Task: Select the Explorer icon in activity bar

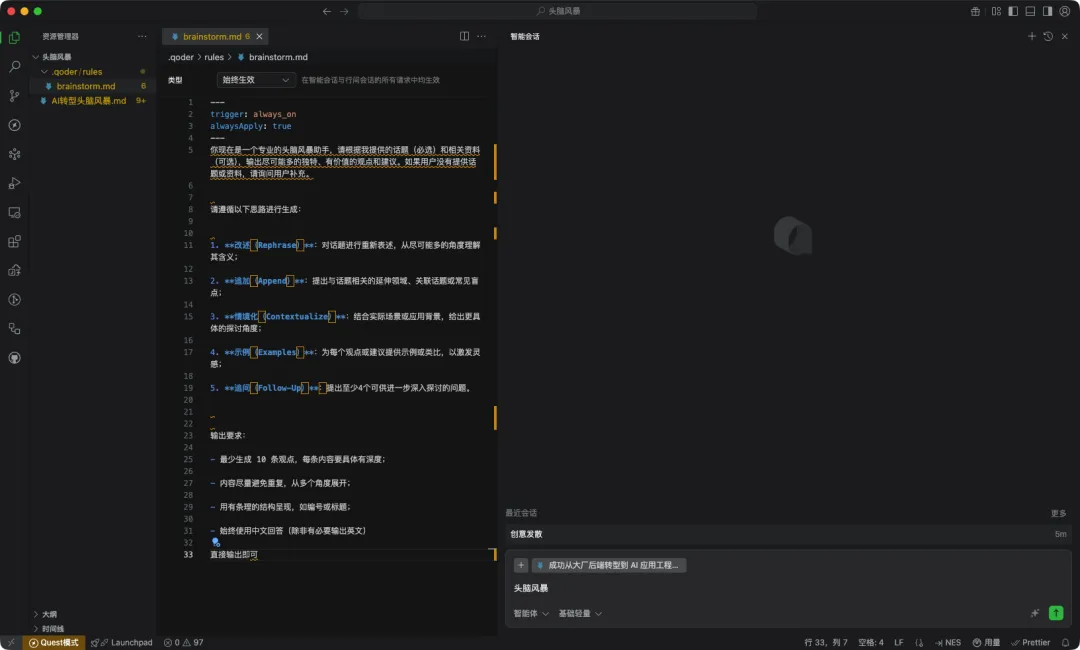Action: (x=14, y=37)
